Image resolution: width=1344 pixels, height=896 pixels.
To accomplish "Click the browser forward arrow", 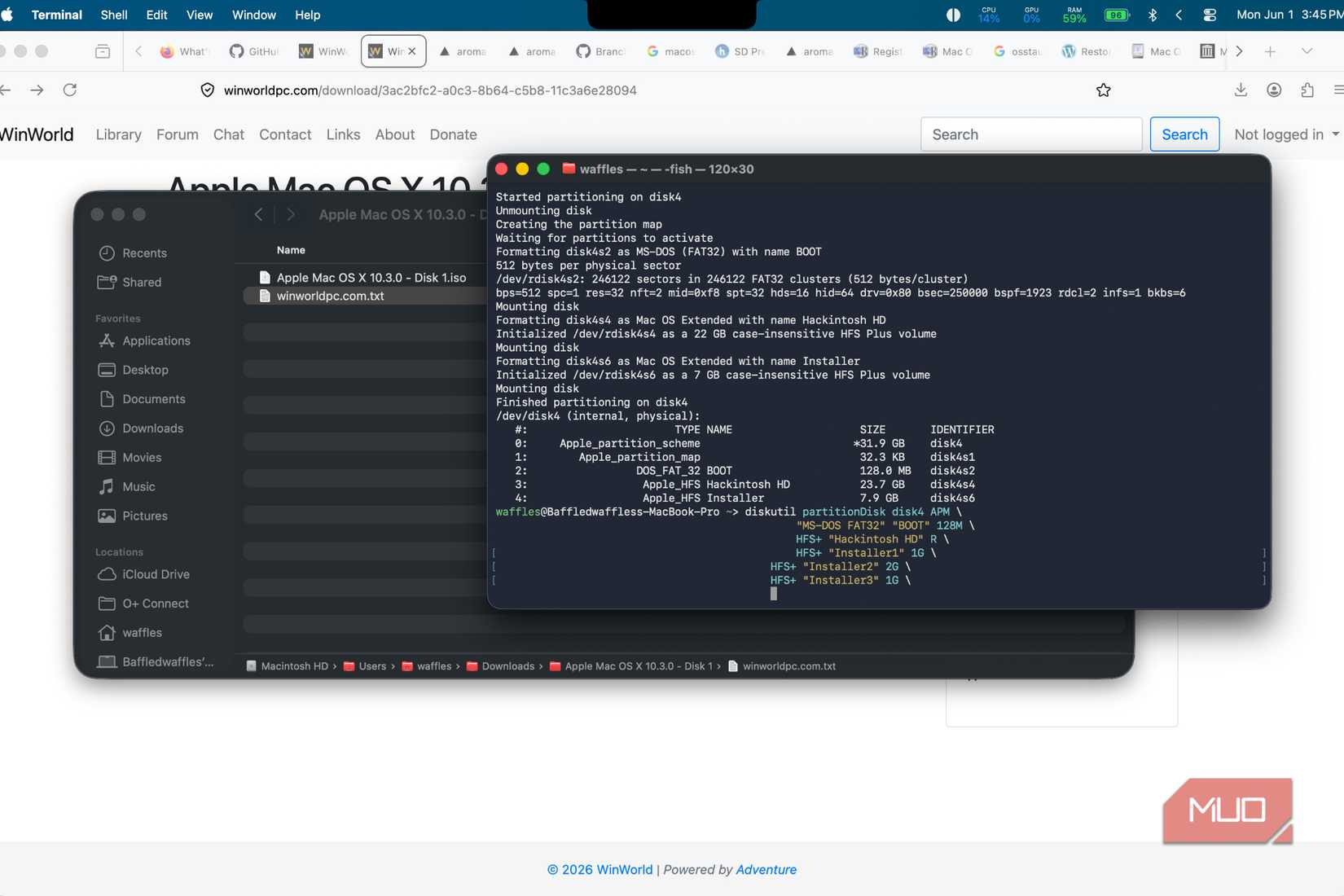I will click(x=37, y=90).
